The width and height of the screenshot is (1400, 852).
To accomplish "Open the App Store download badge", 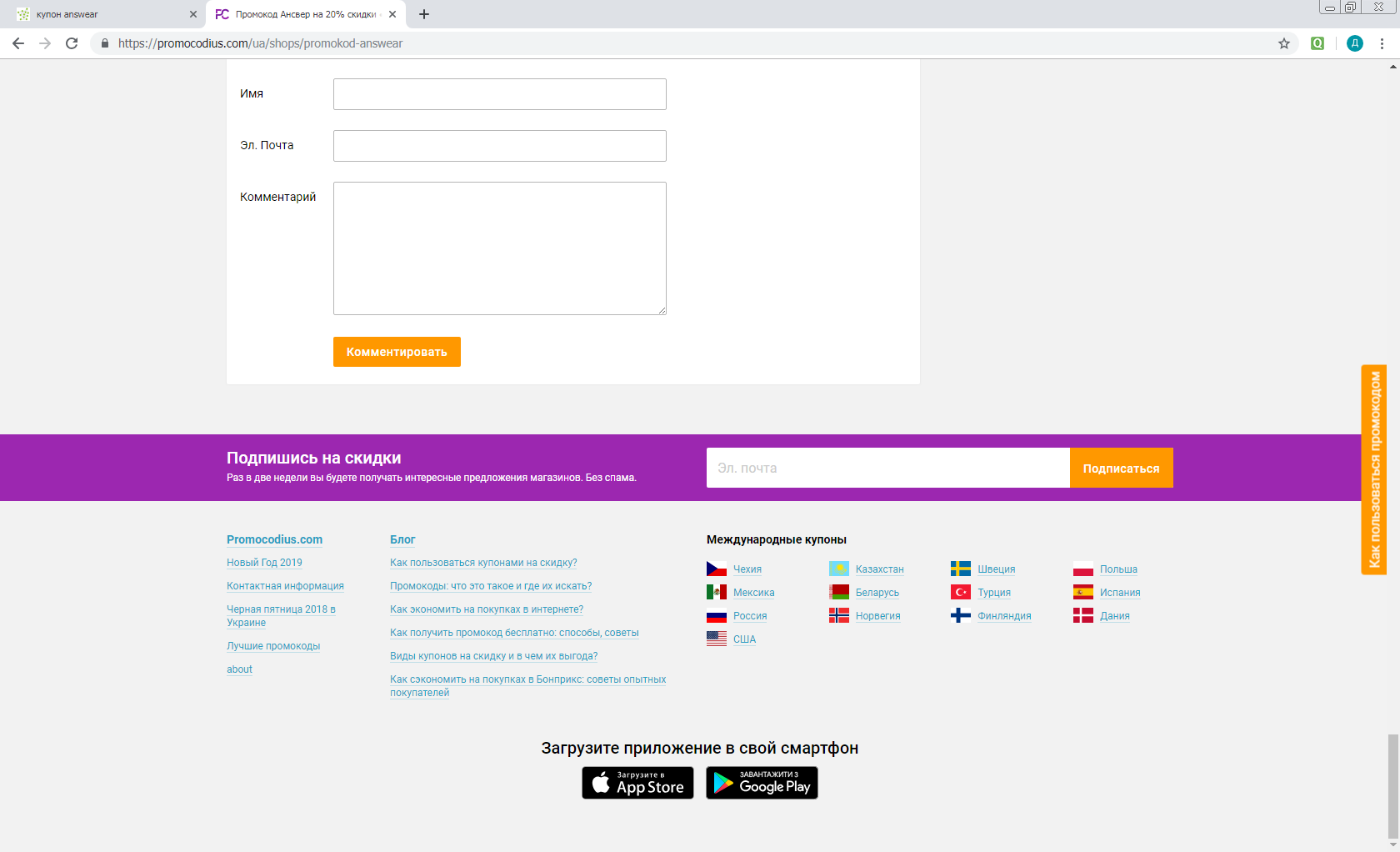I will coord(637,783).
